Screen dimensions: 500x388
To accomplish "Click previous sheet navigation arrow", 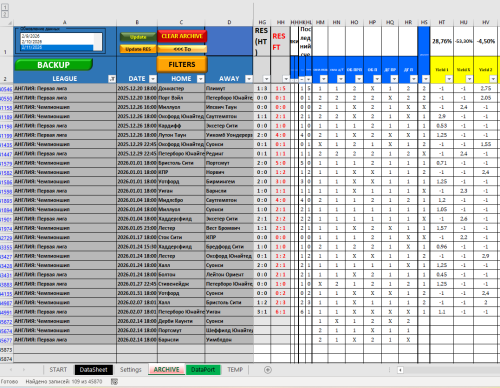I will pos(11,370).
